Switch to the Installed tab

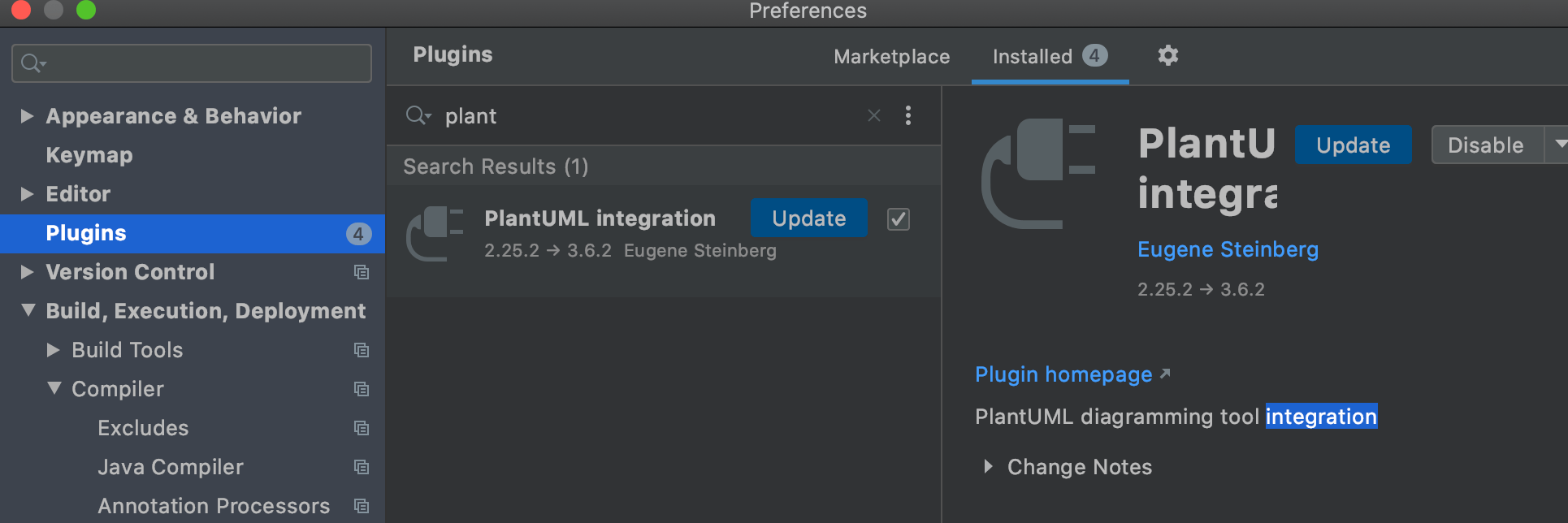tap(1050, 56)
